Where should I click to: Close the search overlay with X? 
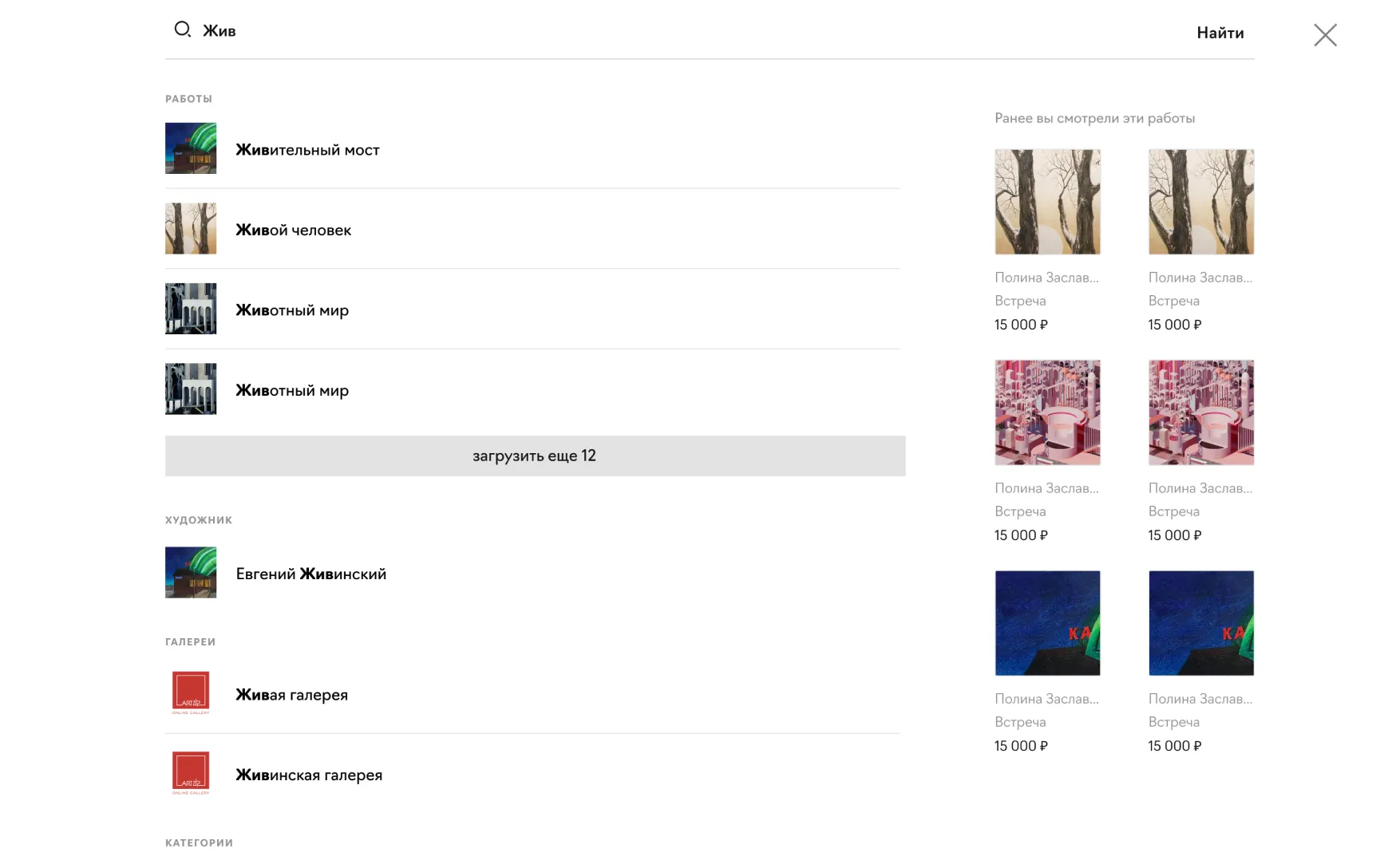point(1325,35)
